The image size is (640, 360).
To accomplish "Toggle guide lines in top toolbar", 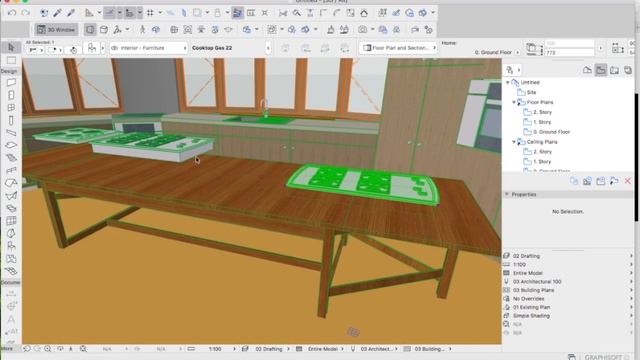I will point(110,13).
